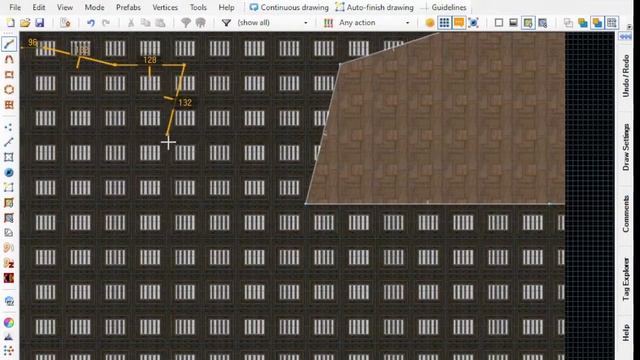
Task: Click the things filter funnel icon
Action: pos(226,23)
